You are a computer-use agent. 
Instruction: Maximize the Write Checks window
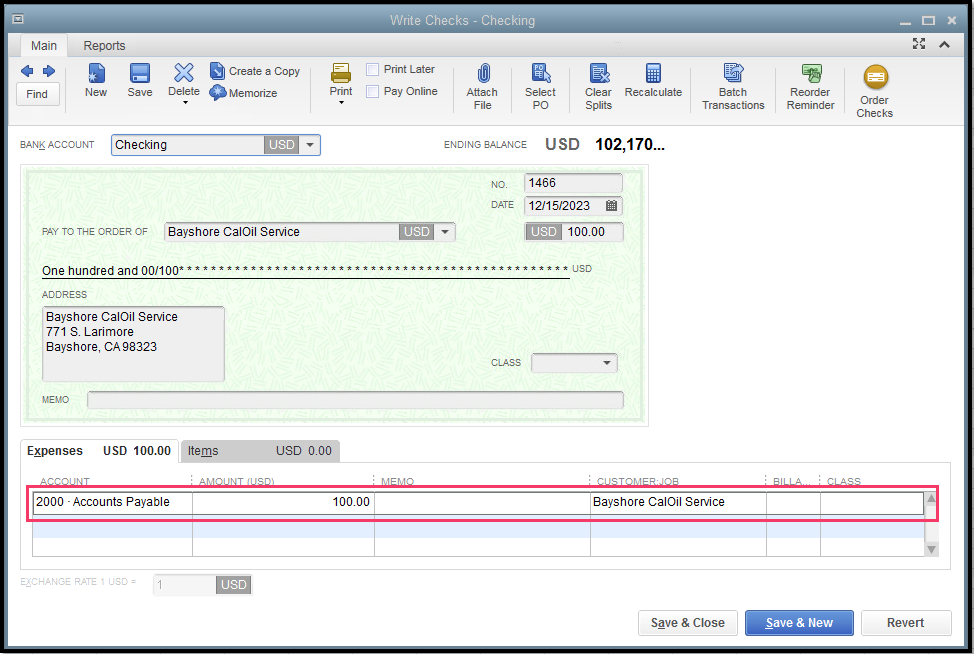[928, 20]
